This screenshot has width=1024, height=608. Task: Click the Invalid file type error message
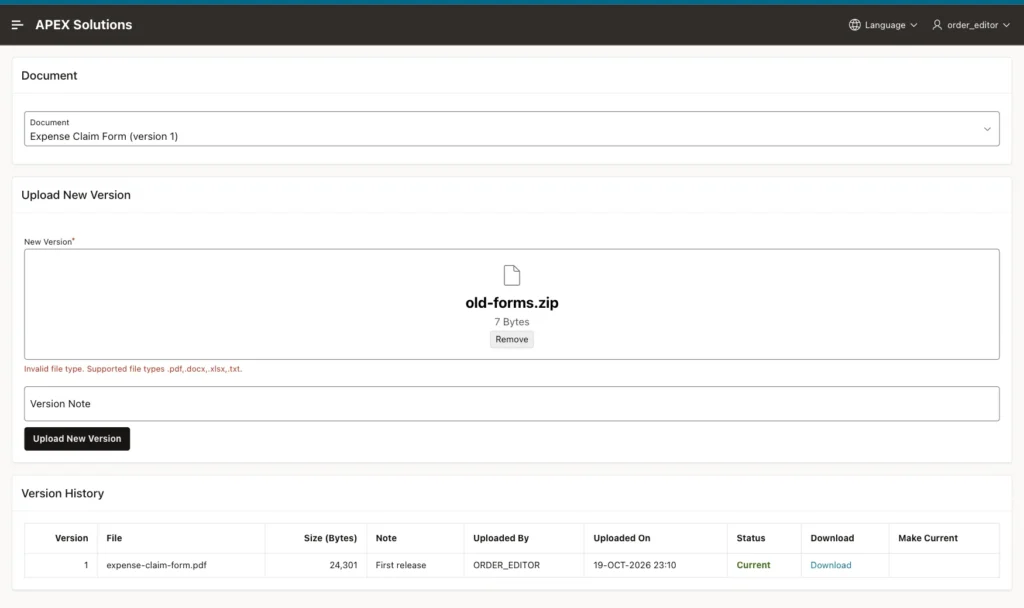click(x=133, y=369)
